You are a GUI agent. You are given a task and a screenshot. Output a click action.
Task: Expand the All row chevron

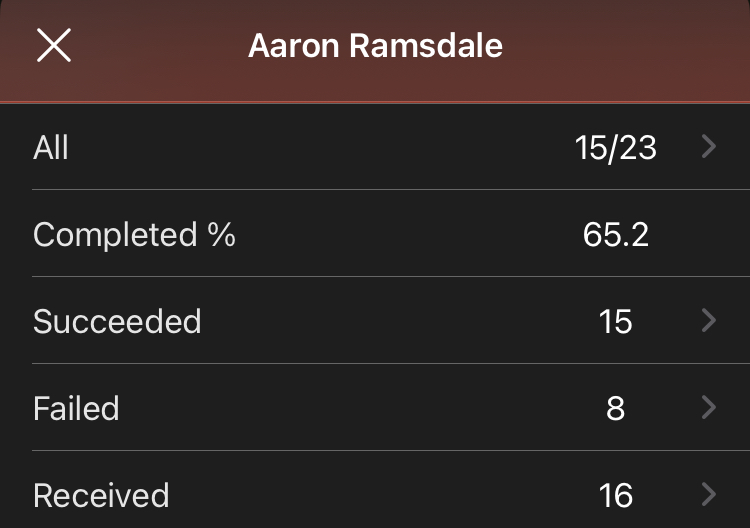point(709,146)
